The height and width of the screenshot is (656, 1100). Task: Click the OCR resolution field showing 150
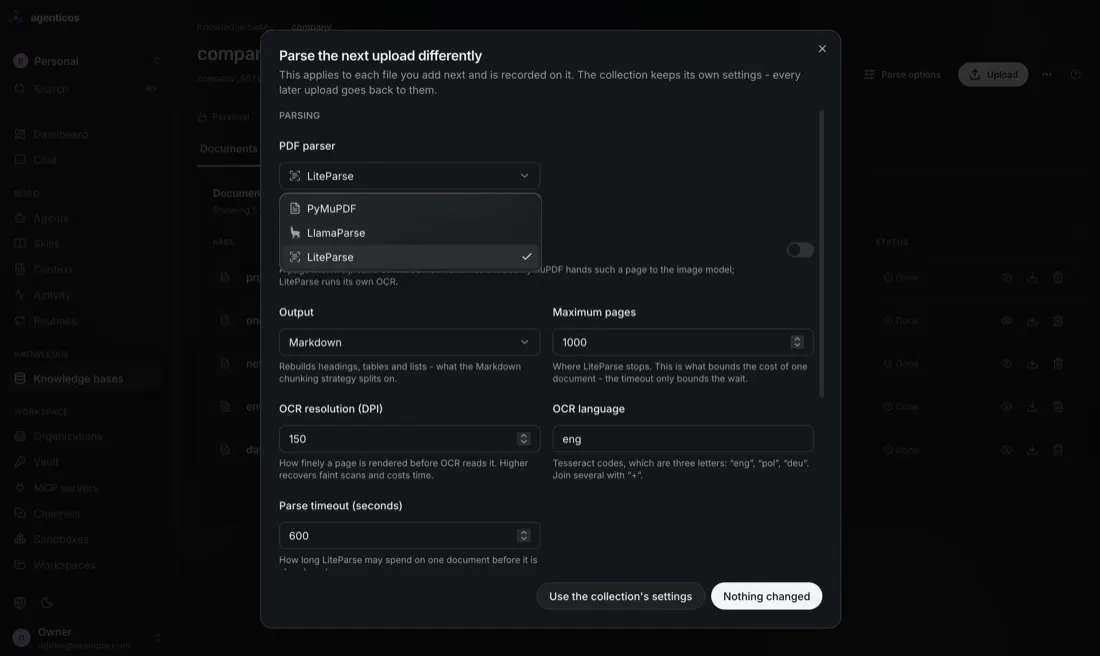coord(410,439)
